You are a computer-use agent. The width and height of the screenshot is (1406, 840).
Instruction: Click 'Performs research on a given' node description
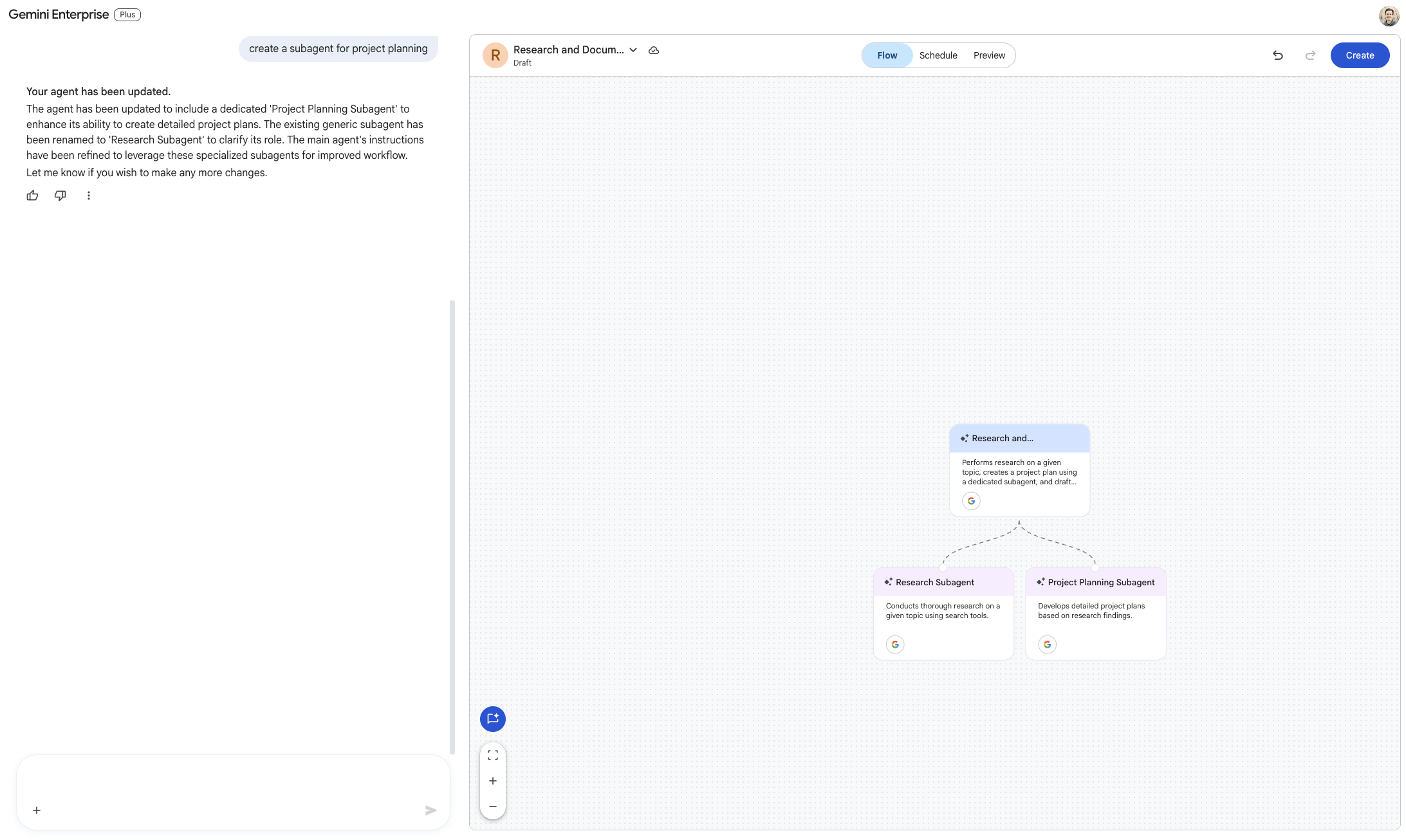click(x=1019, y=472)
